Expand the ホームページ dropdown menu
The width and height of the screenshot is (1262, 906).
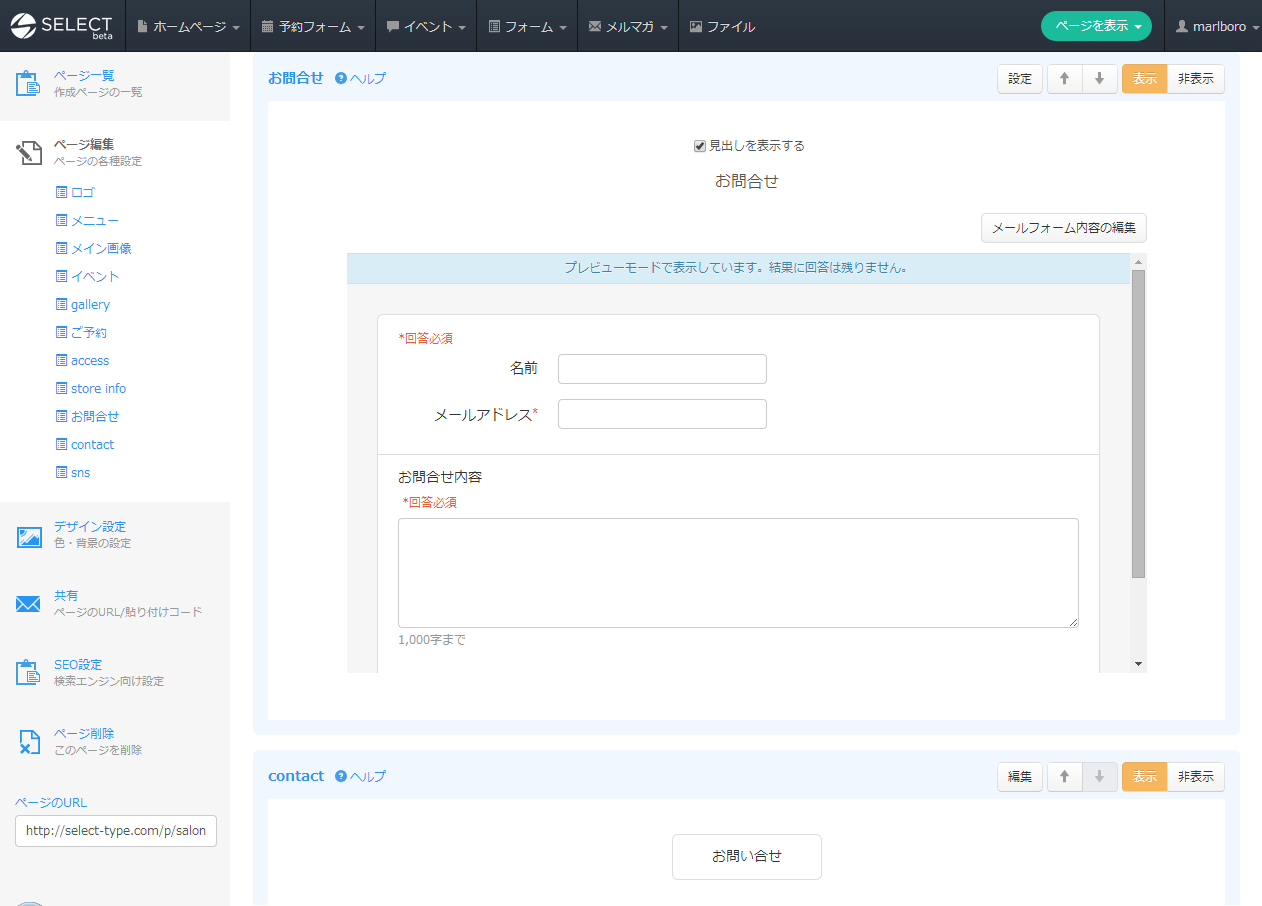click(x=188, y=27)
